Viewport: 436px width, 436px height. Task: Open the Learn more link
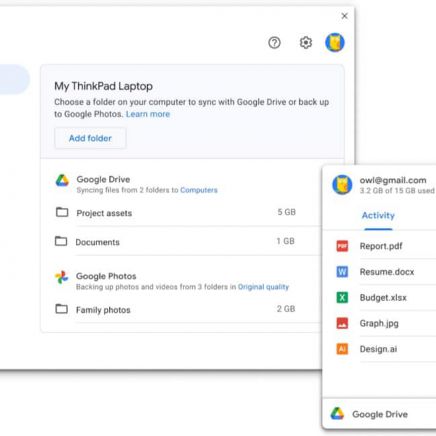pyautogui.click(x=148, y=114)
